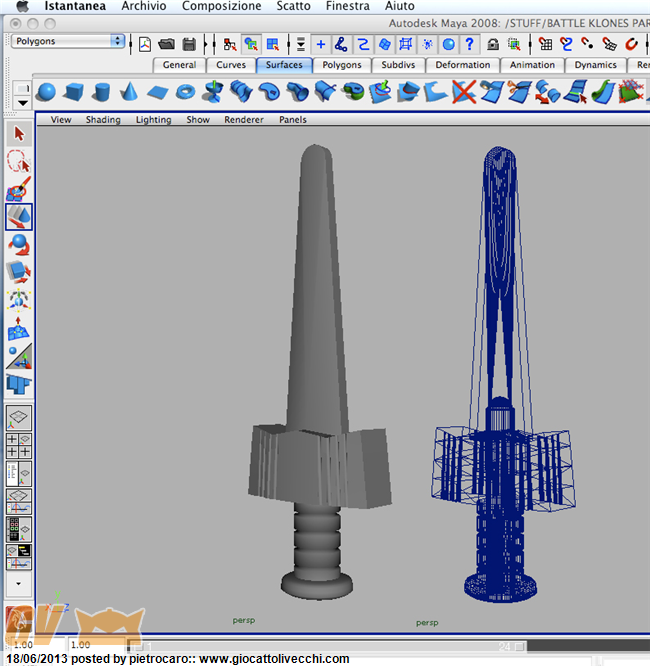
Task: Click the first 1.00 time range field
Action: point(21,645)
